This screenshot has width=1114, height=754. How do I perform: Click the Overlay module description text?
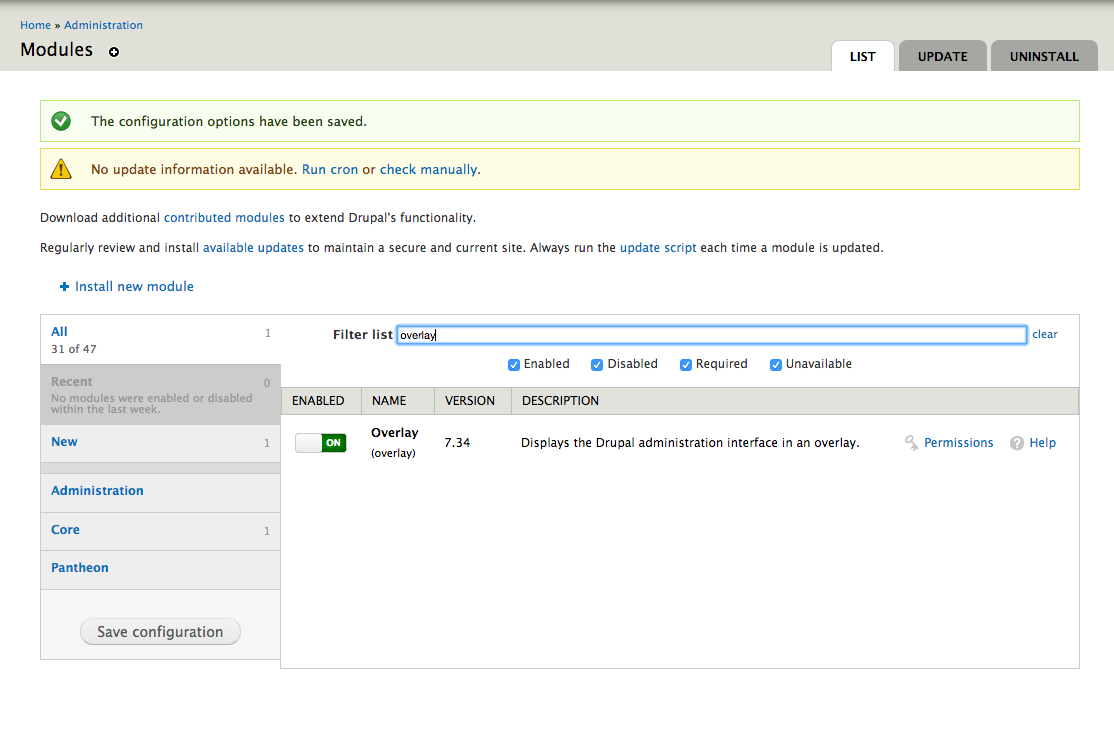[x=690, y=443]
